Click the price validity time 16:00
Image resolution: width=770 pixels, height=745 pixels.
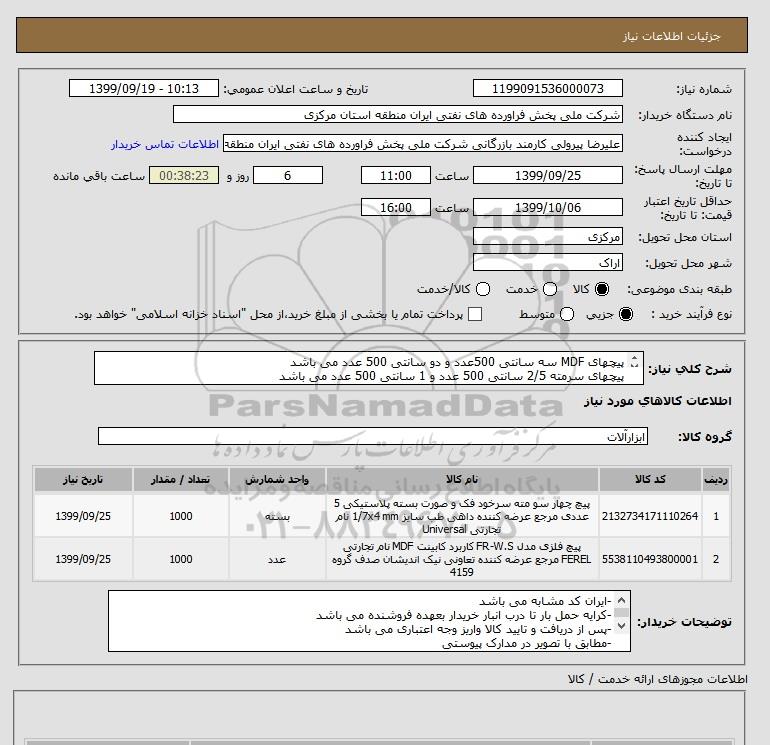(x=396, y=207)
